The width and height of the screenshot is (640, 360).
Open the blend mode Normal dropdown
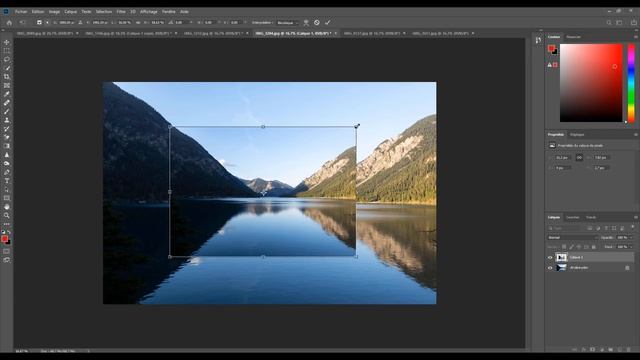pos(572,237)
